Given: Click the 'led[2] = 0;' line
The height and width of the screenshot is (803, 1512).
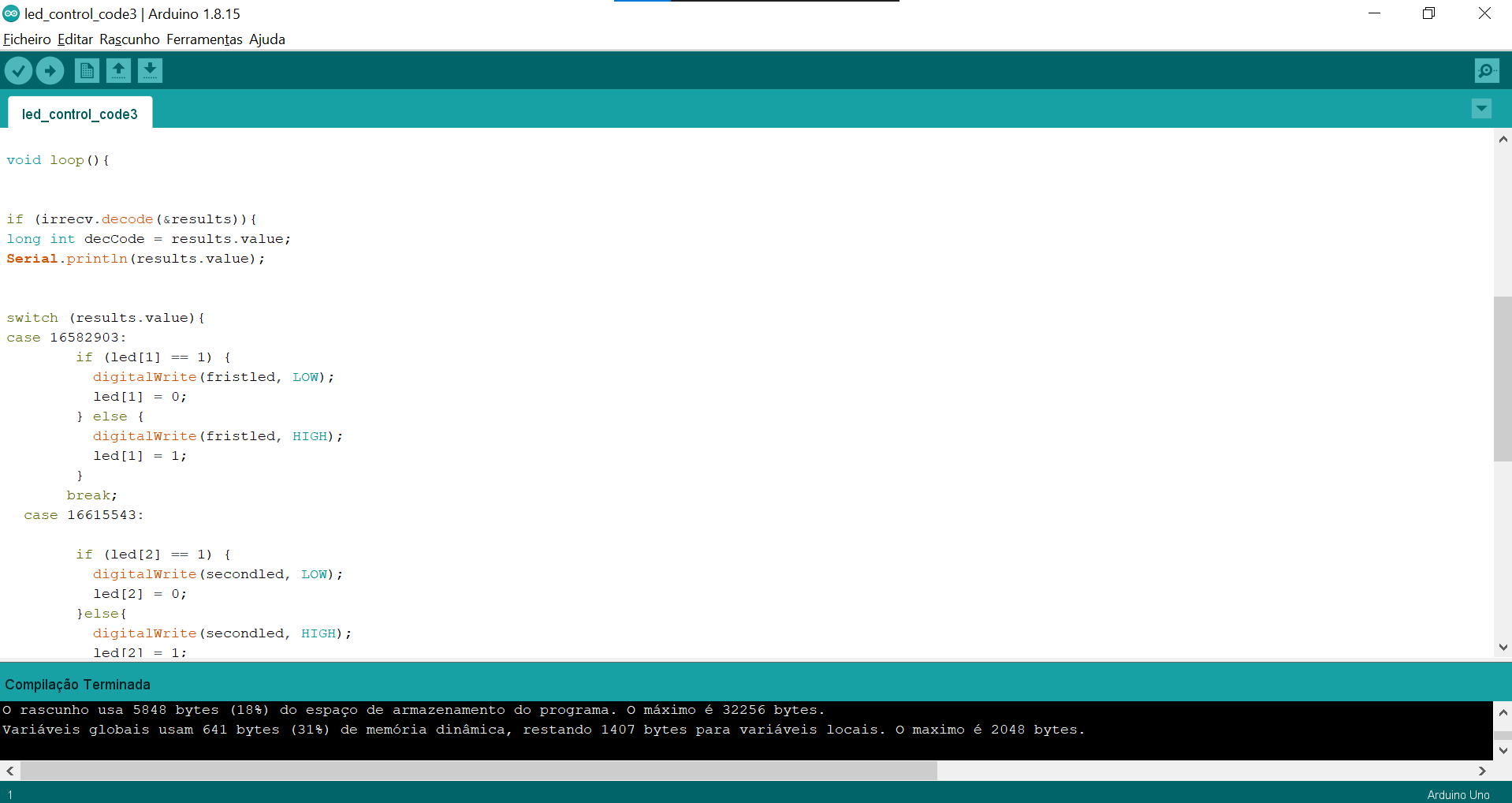Looking at the screenshot, I should tap(140, 594).
